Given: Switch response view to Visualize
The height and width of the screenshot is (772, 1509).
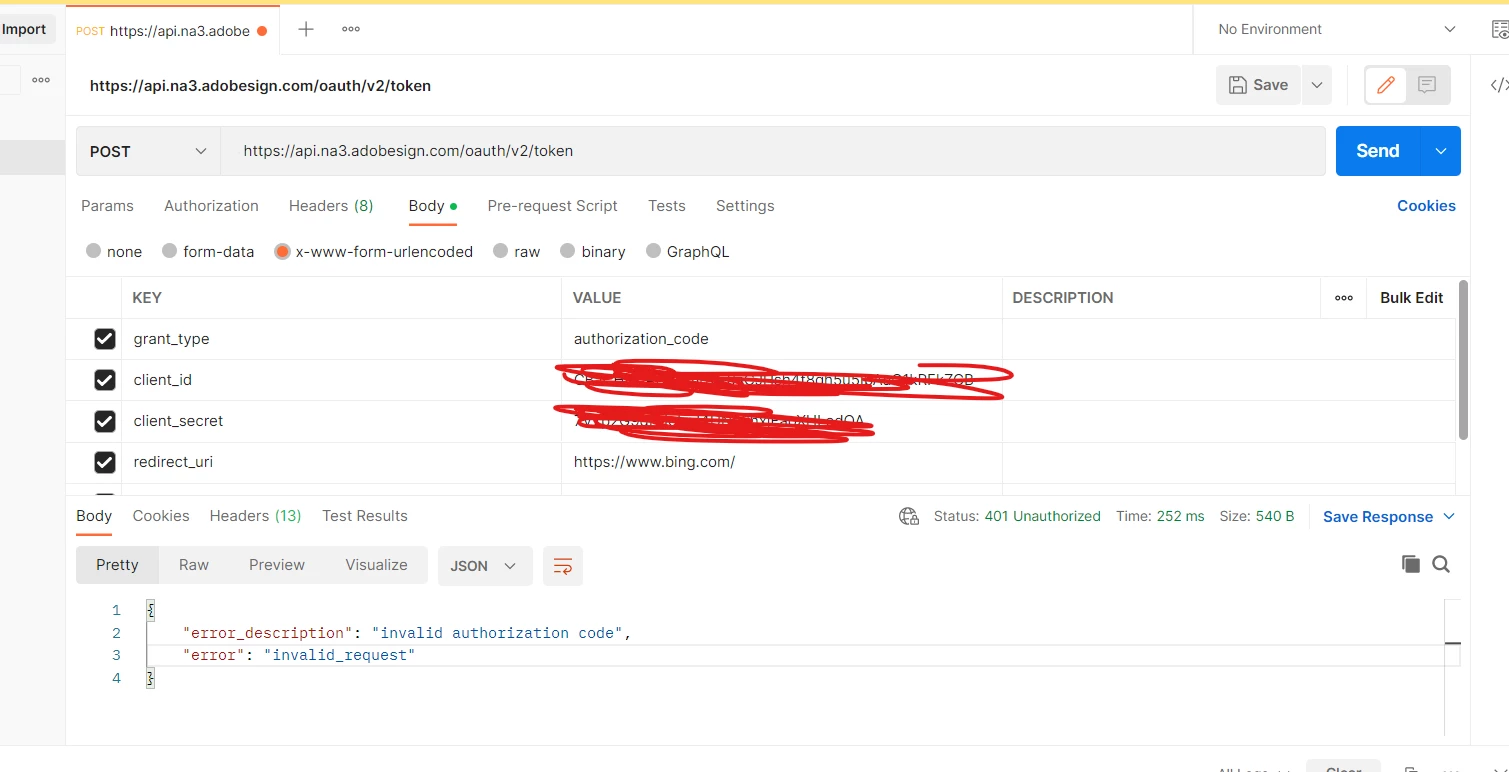Looking at the screenshot, I should [x=376, y=565].
